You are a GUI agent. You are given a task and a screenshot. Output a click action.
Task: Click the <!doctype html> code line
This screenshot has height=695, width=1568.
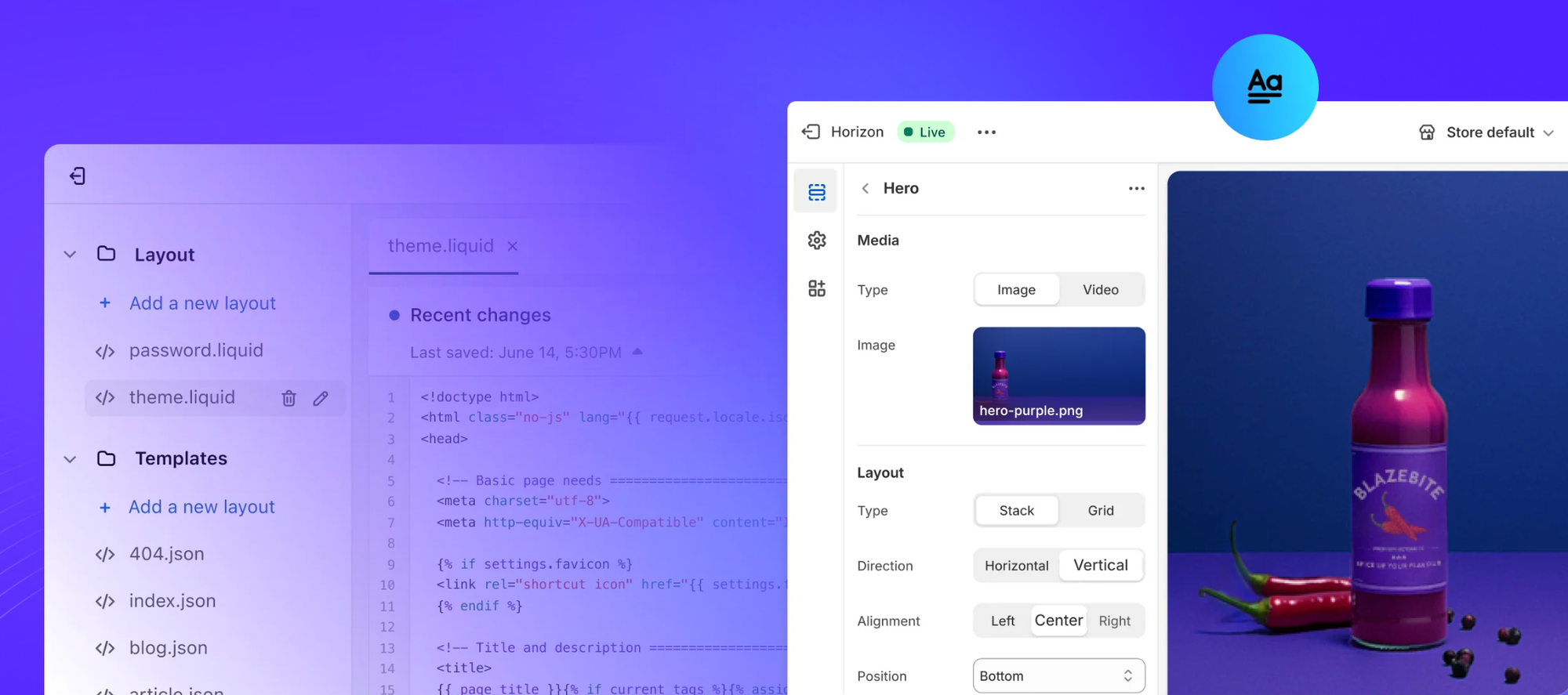(x=480, y=397)
